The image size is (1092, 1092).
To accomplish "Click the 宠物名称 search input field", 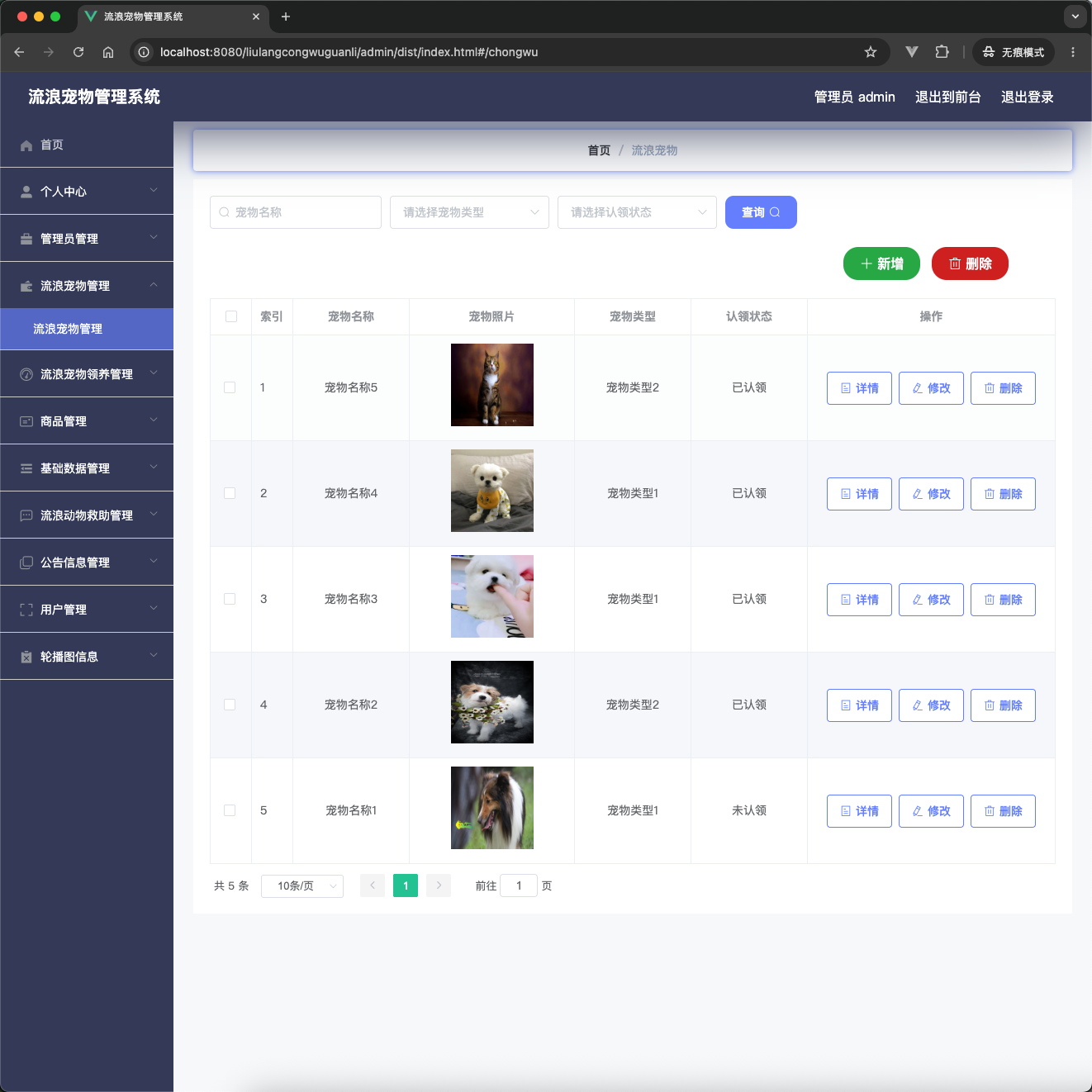I will tap(296, 212).
